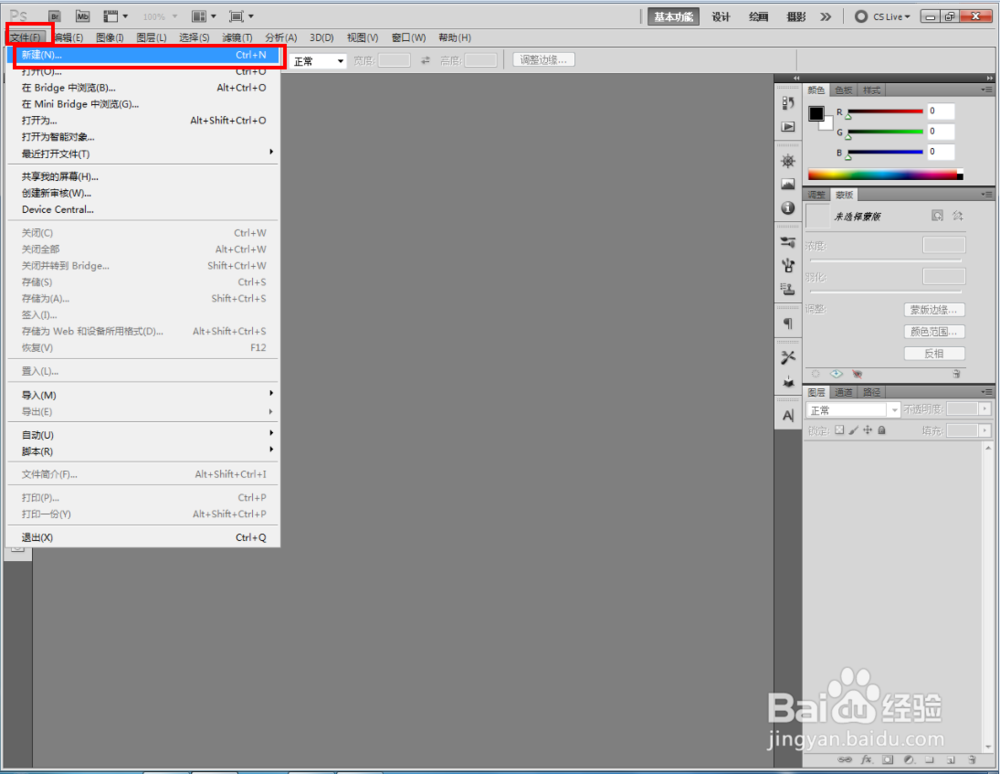Switch to the 调整 tab

(817, 194)
